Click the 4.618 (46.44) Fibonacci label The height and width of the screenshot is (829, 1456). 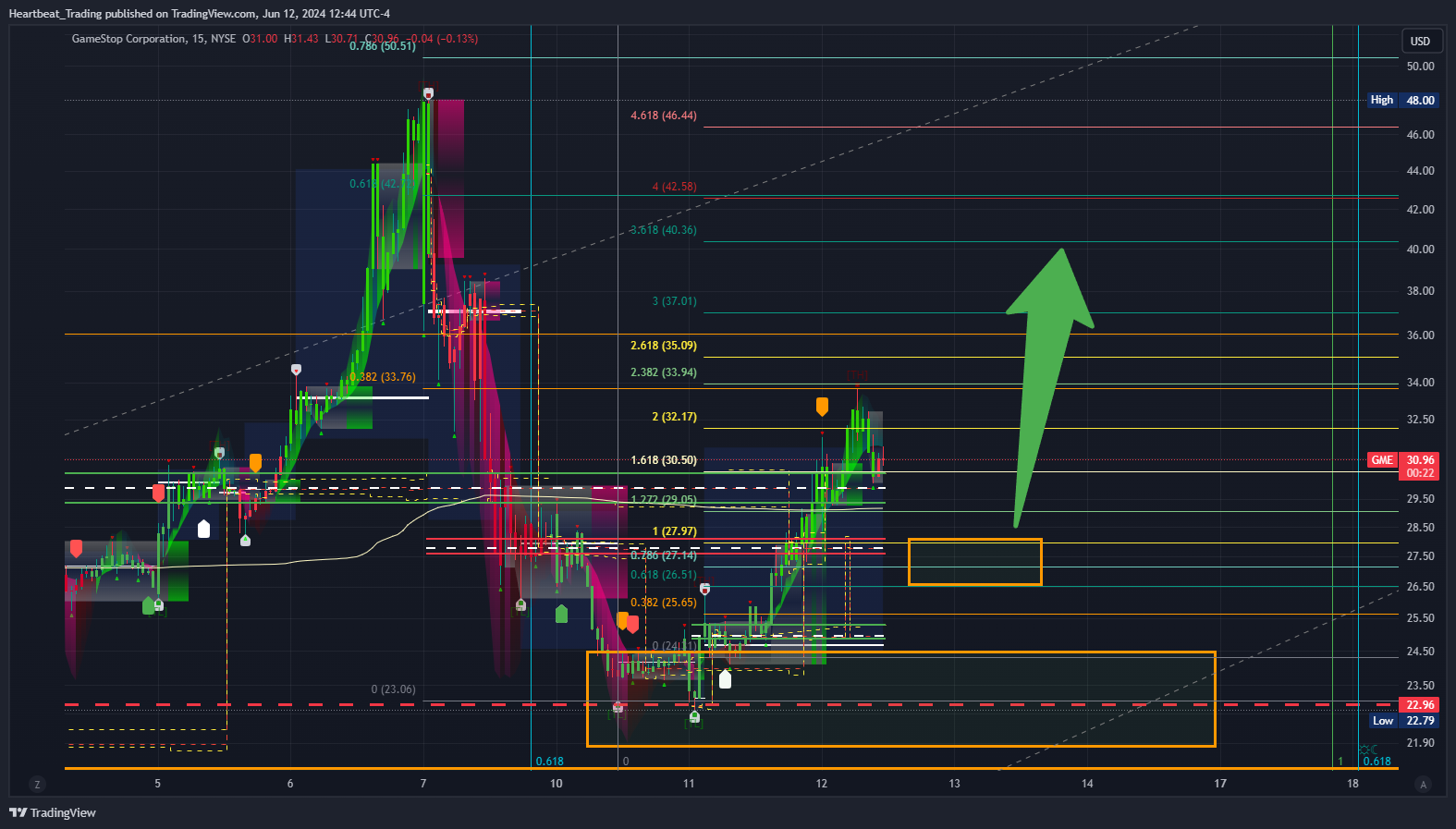point(664,116)
